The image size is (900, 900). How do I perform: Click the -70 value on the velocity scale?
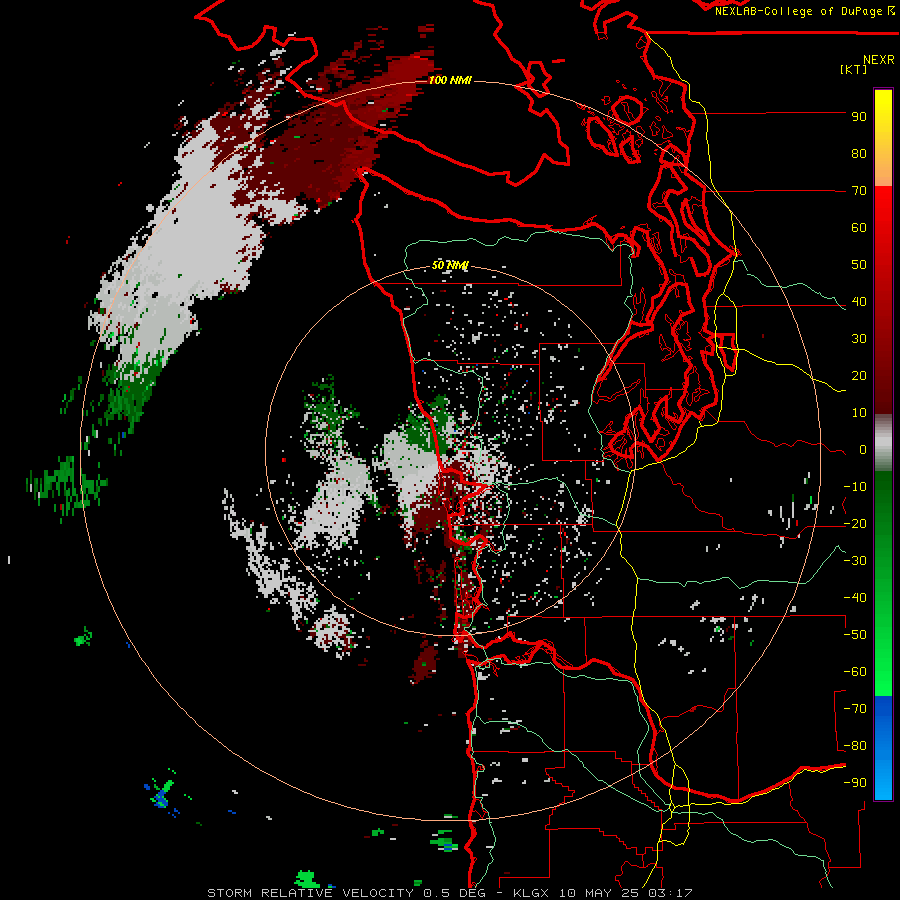point(855,708)
